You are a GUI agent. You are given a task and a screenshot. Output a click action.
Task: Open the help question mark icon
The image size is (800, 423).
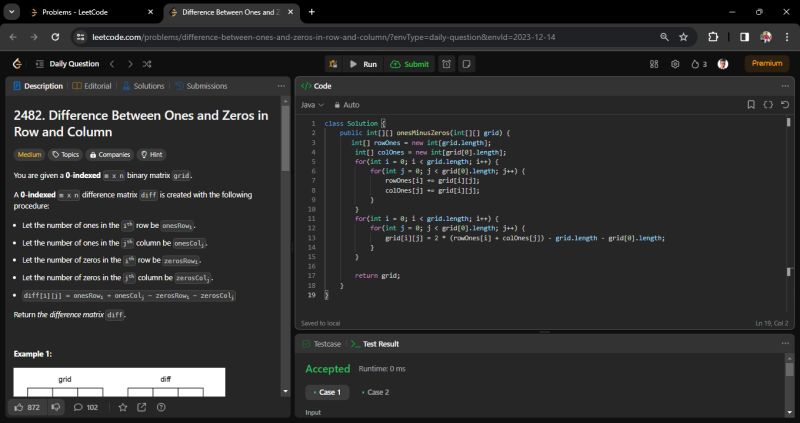point(161,407)
